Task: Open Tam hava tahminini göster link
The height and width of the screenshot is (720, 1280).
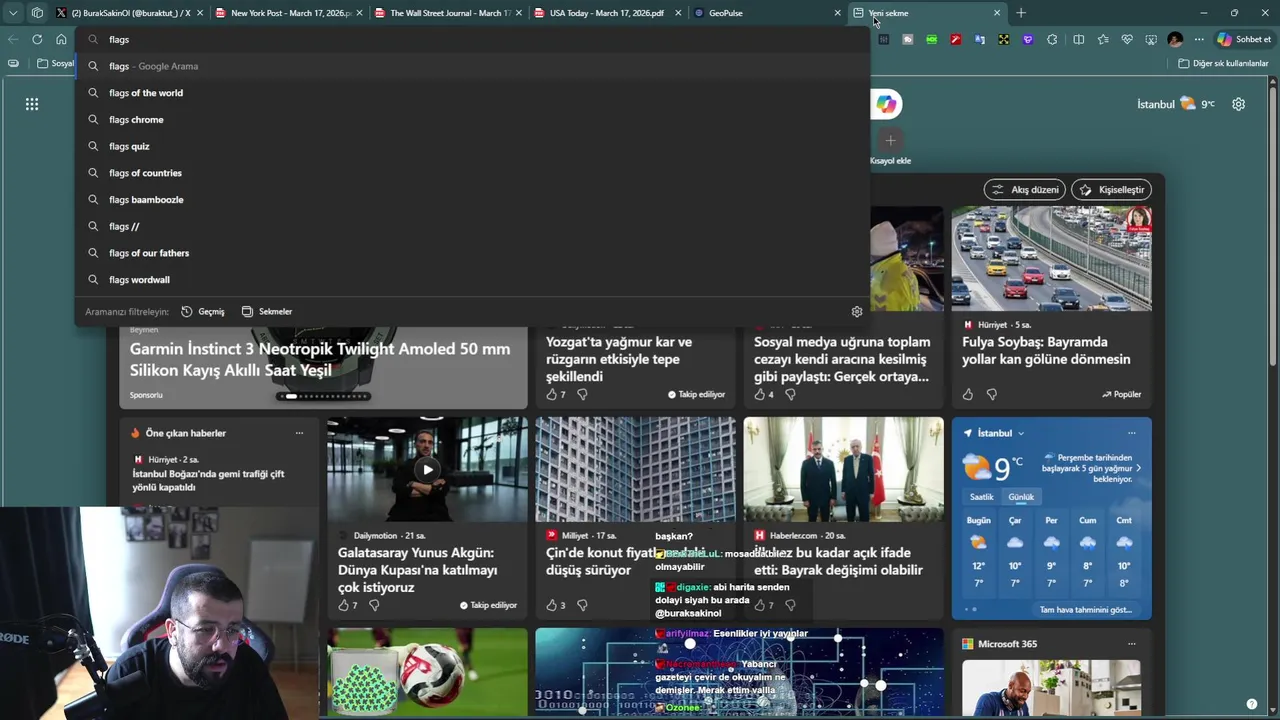Action: pyautogui.click(x=1086, y=609)
